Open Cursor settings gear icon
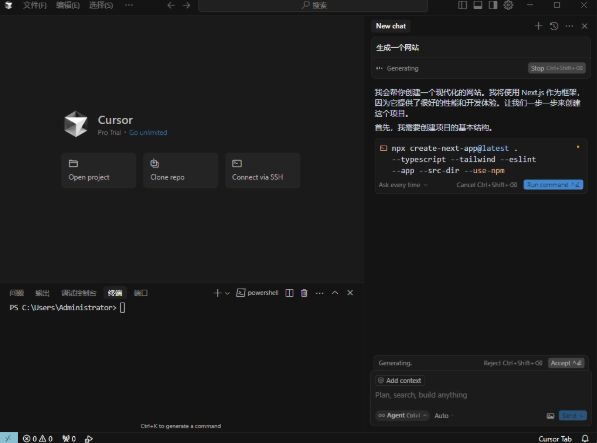 [x=508, y=5]
